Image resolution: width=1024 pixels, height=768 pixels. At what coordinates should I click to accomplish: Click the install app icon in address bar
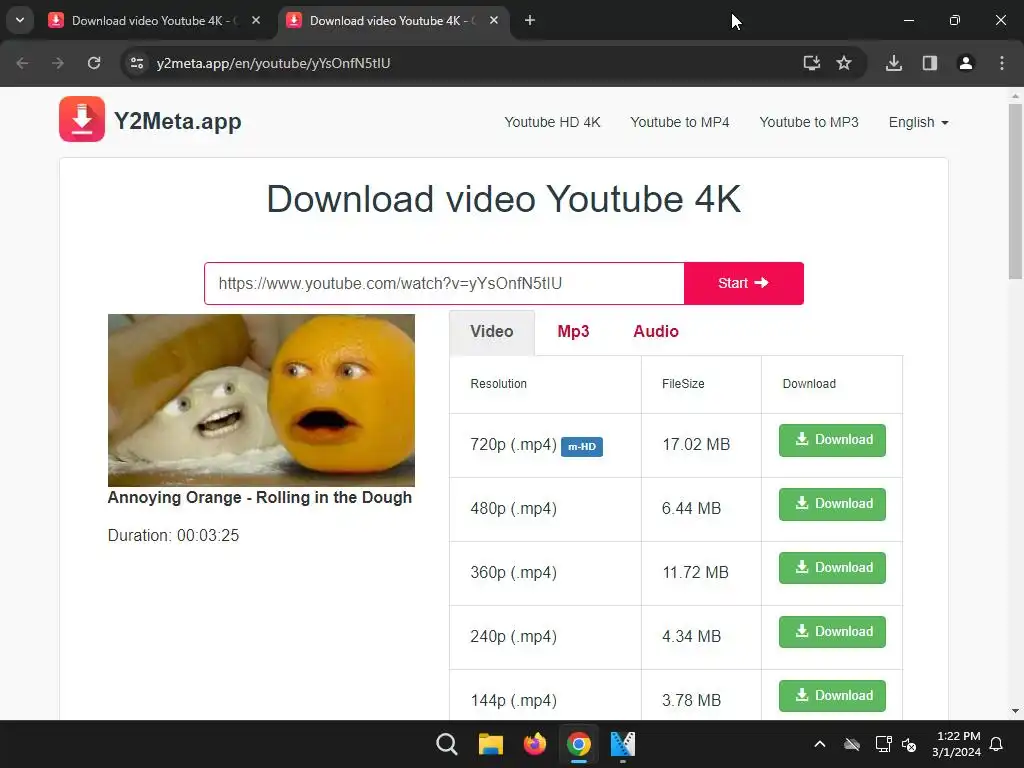pos(811,63)
